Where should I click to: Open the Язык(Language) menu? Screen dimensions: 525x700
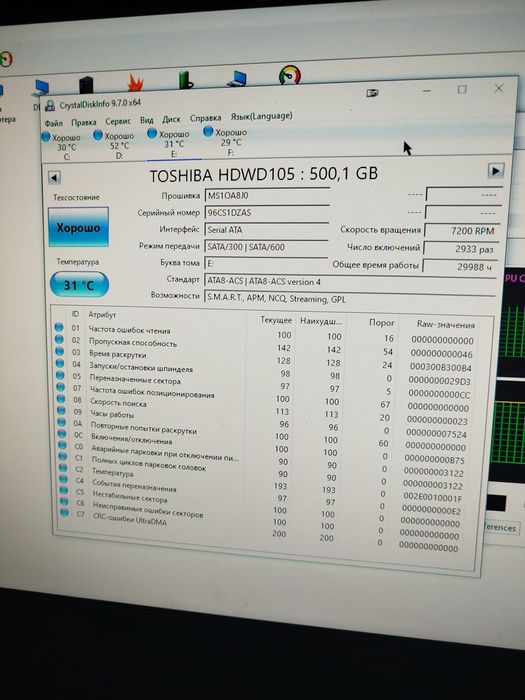pyautogui.click(x=261, y=116)
